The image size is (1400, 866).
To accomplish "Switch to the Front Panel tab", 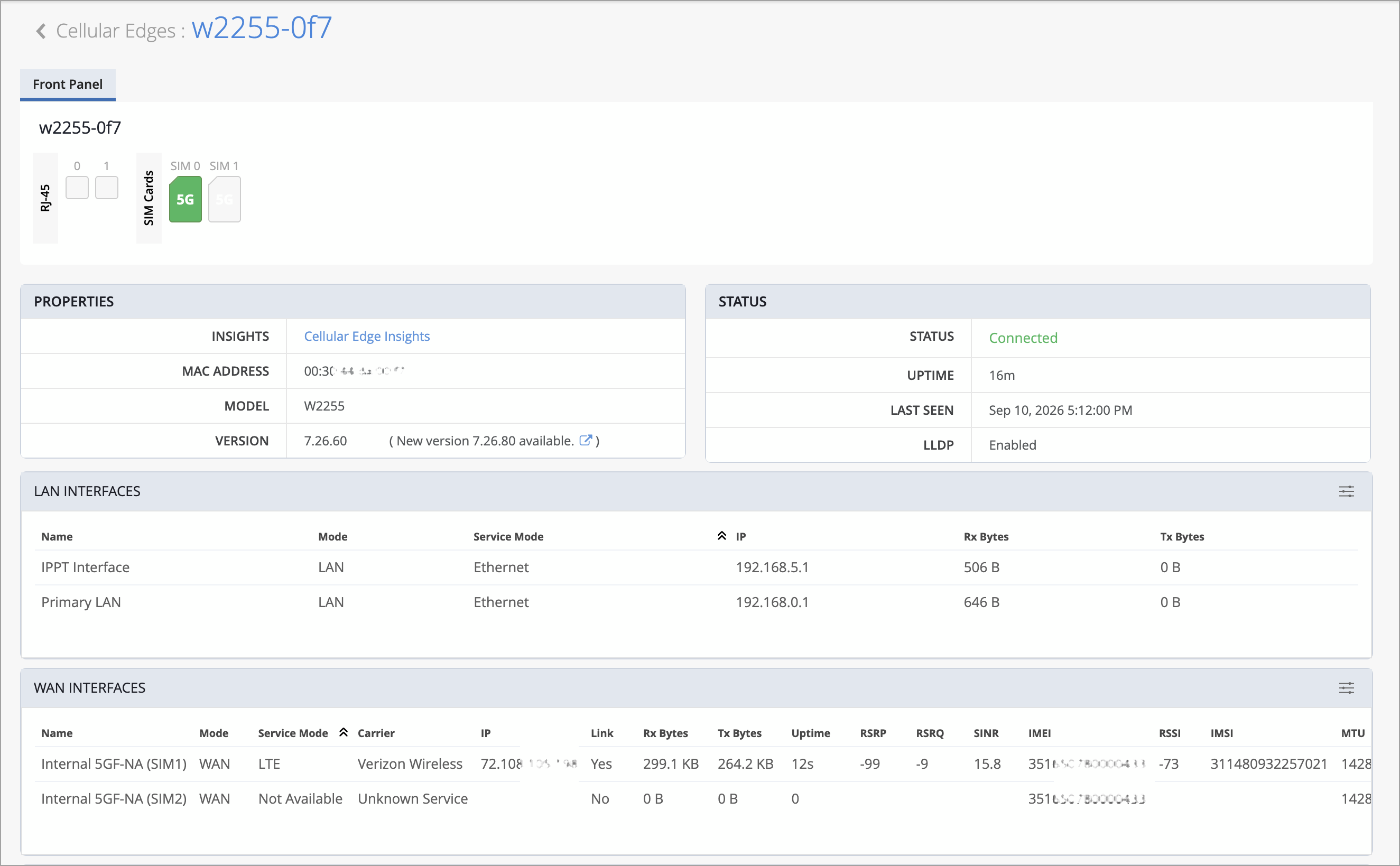I will [x=68, y=84].
